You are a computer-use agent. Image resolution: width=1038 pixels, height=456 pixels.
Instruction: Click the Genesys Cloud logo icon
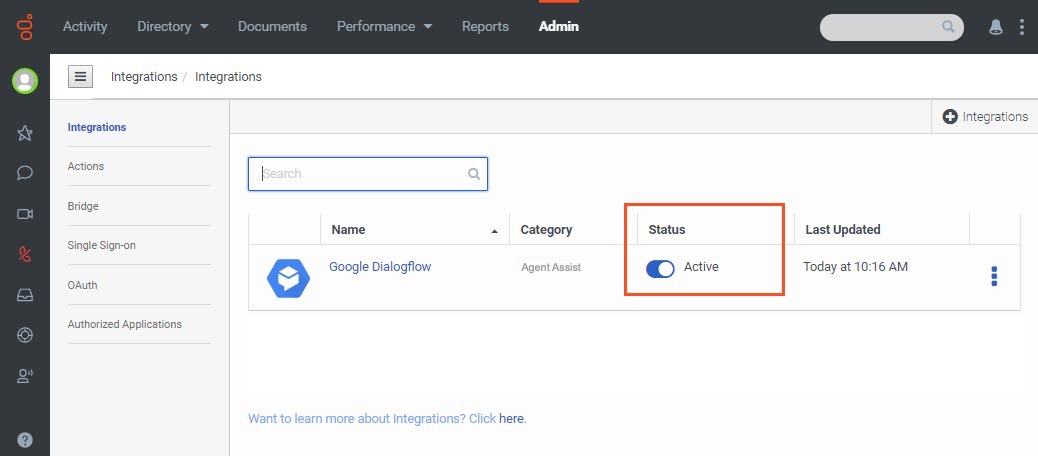click(24, 27)
